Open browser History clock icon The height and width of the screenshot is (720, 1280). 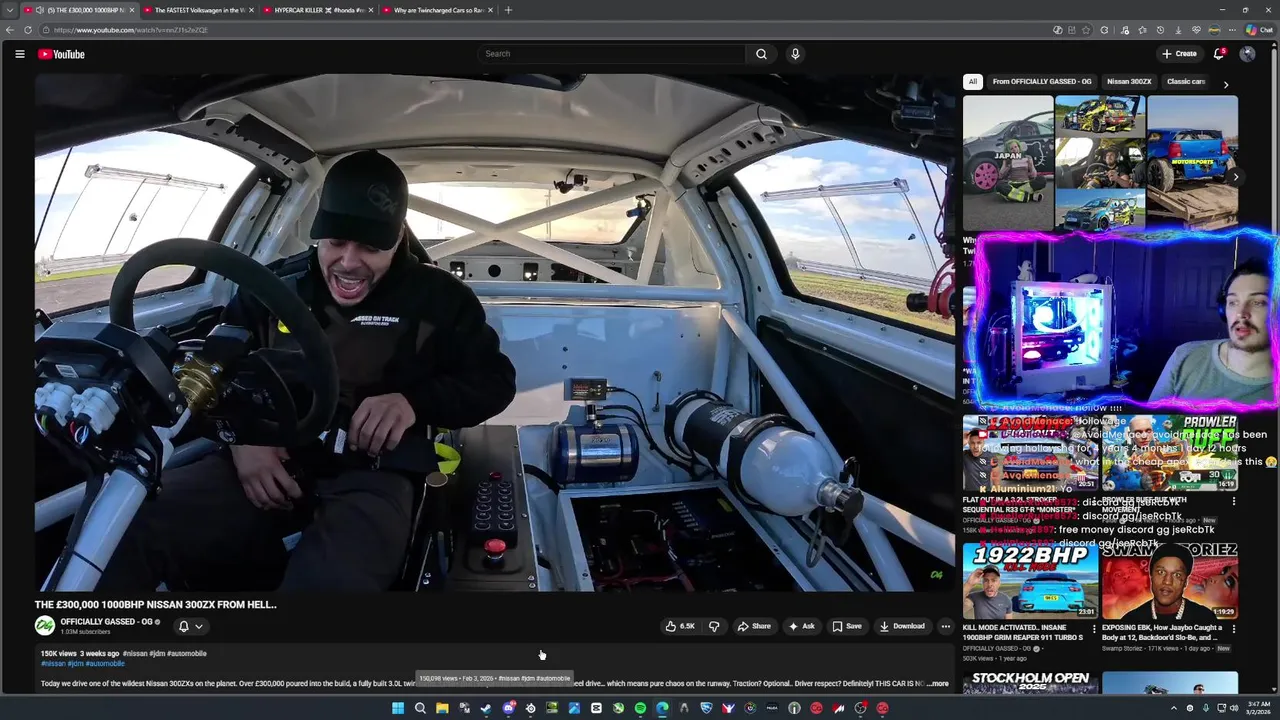pyautogui.click(x=1160, y=30)
